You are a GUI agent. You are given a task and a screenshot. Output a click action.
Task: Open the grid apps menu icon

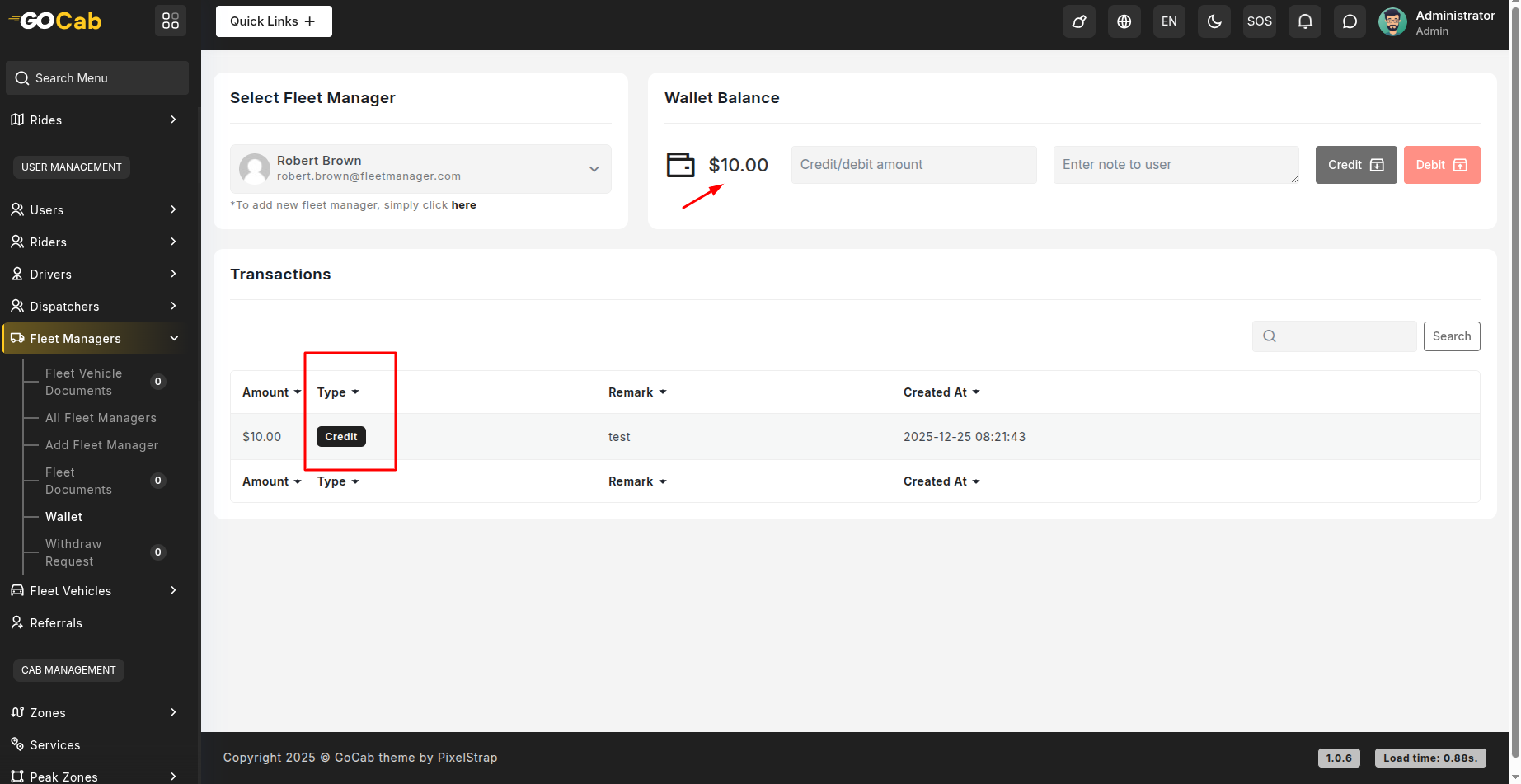(x=171, y=21)
